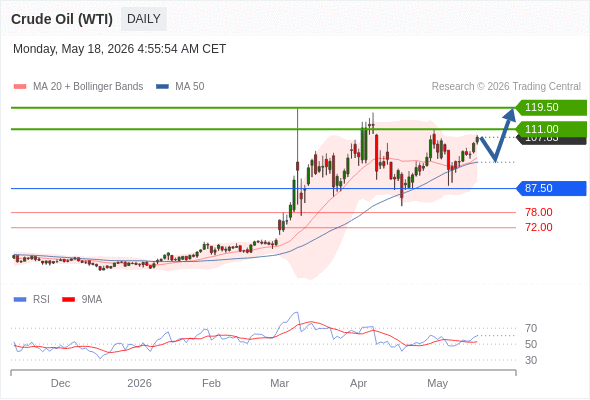Click the Research Trading Central copyright text
The height and width of the screenshot is (400, 590).
pyautogui.click(x=506, y=87)
